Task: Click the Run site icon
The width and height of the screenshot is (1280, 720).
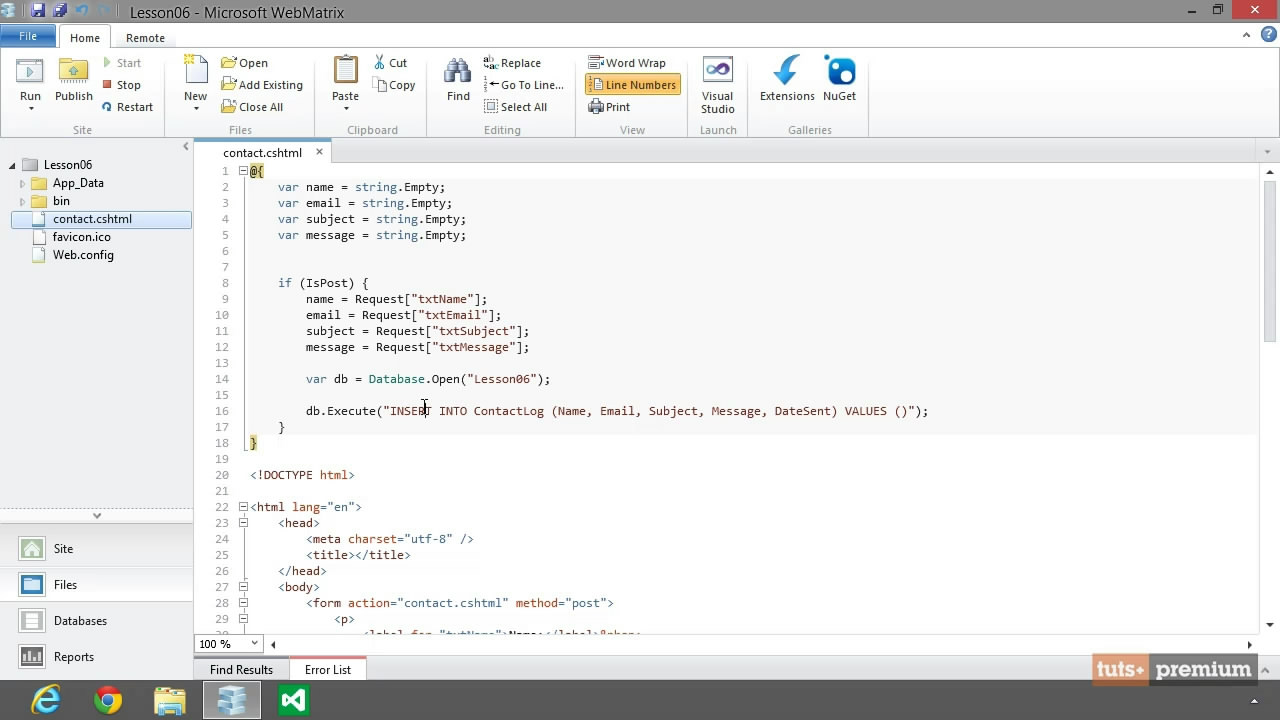Action: 30,72
